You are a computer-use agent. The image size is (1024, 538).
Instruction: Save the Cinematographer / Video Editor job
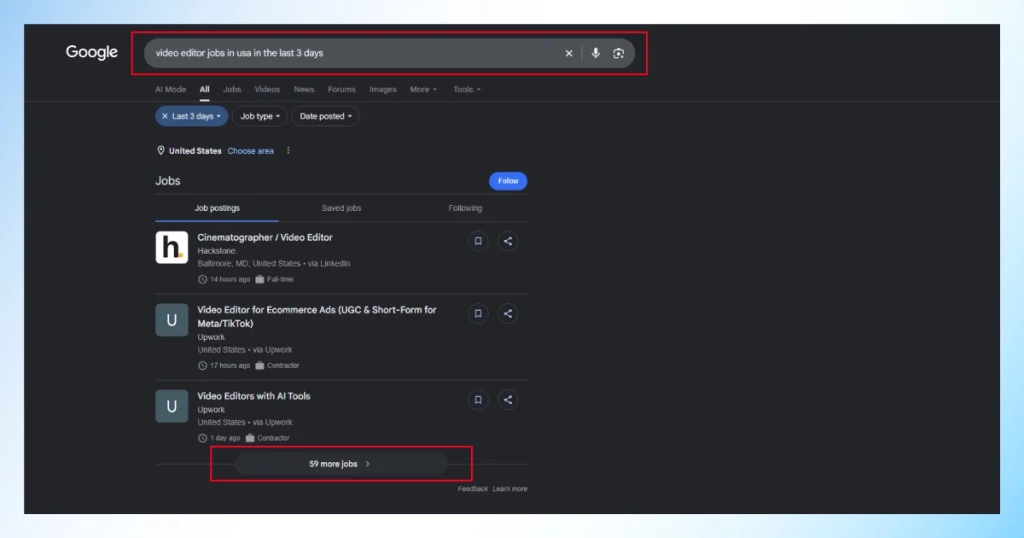477,241
